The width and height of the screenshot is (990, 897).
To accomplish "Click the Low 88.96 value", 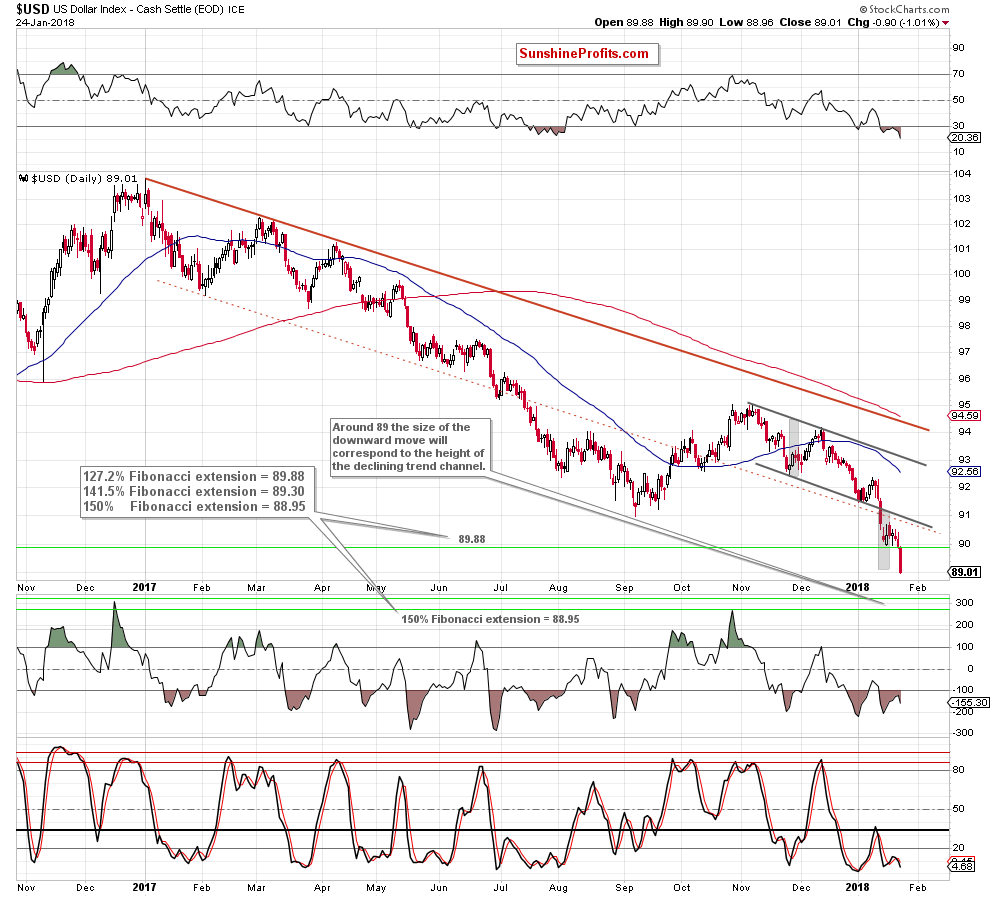I will click(746, 23).
